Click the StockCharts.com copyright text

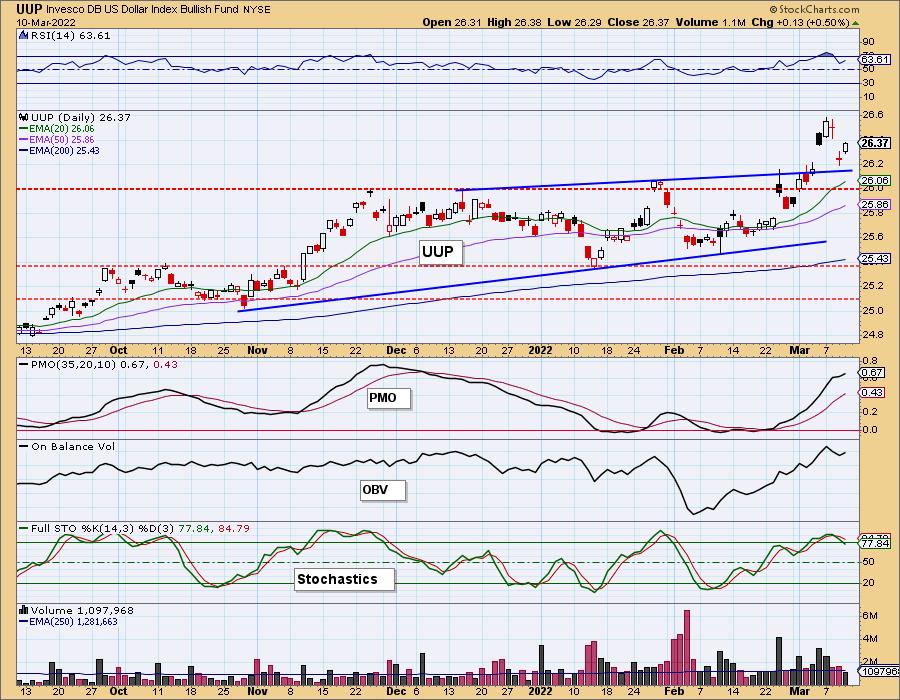[x=814, y=9]
